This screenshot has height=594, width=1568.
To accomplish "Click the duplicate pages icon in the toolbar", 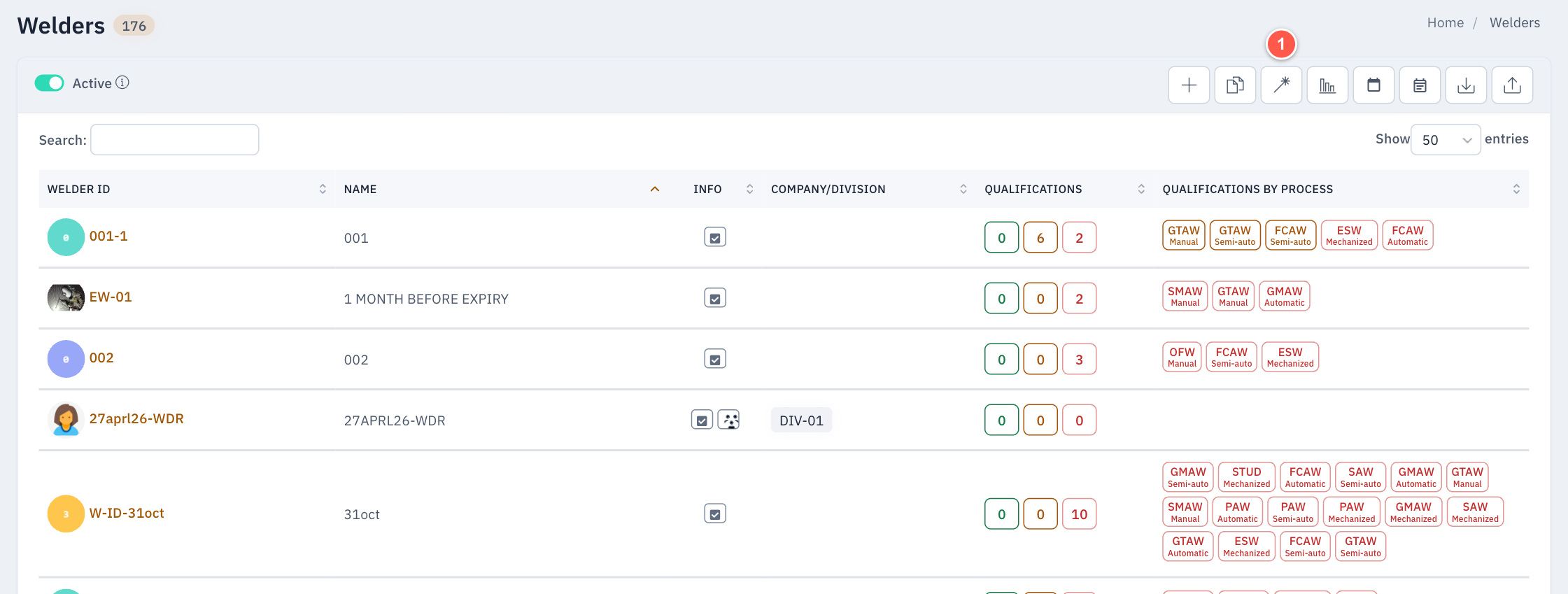I will pyautogui.click(x=1235, y=85).
